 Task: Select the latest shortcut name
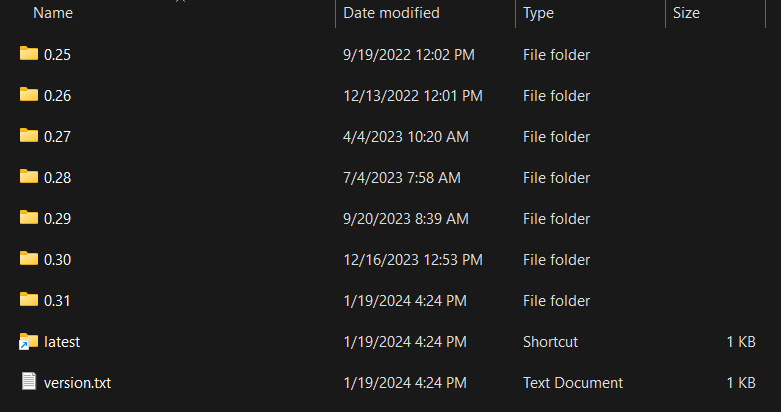tap(62, 342)
